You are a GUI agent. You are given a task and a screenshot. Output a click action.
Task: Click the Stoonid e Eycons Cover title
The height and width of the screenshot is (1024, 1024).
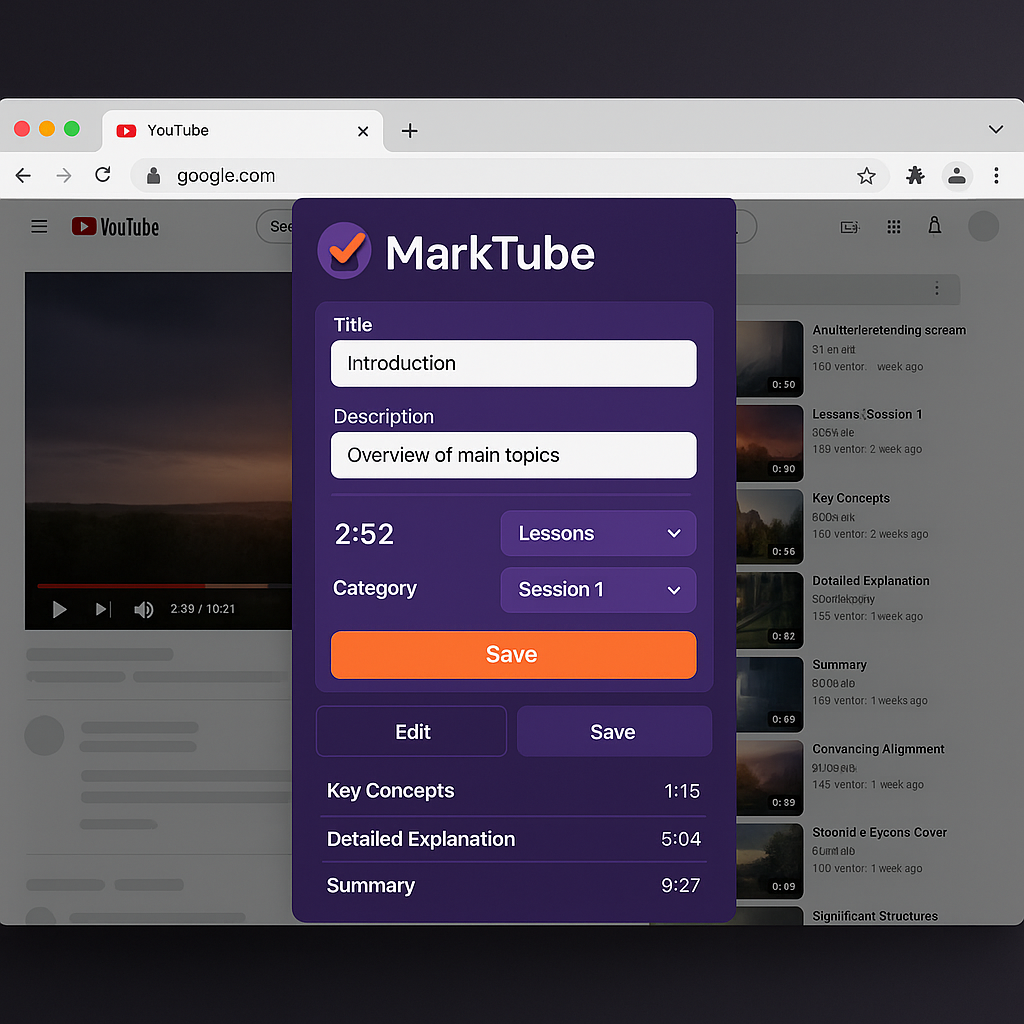coord(879,832)
